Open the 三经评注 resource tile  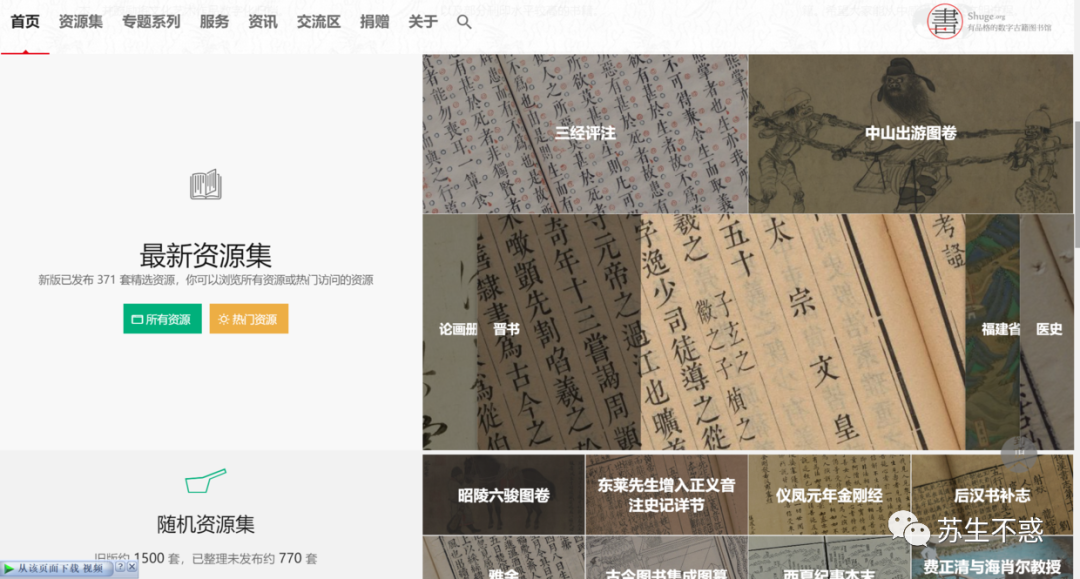(585, 134)
